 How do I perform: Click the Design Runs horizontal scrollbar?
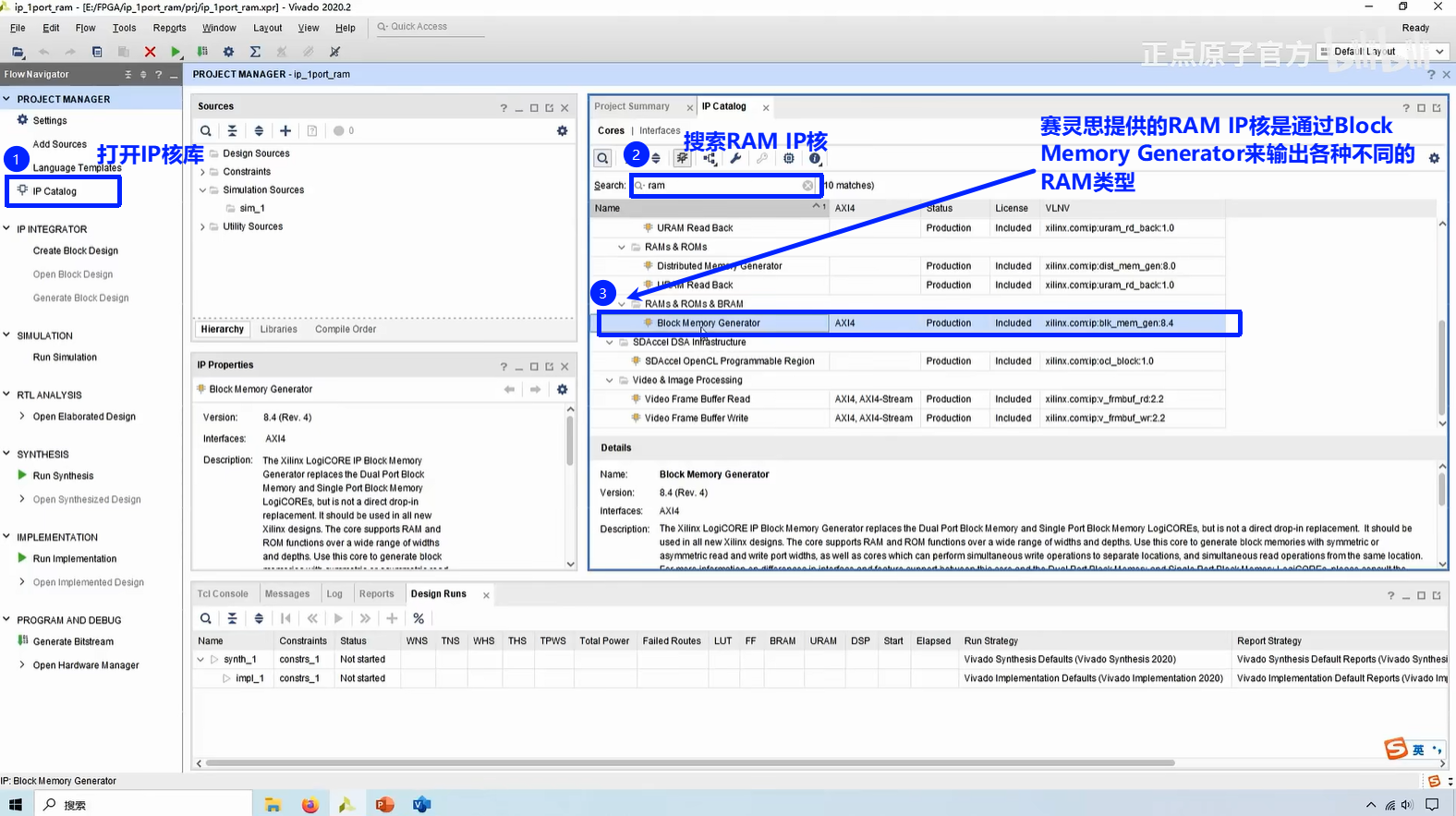coord(689,763)
